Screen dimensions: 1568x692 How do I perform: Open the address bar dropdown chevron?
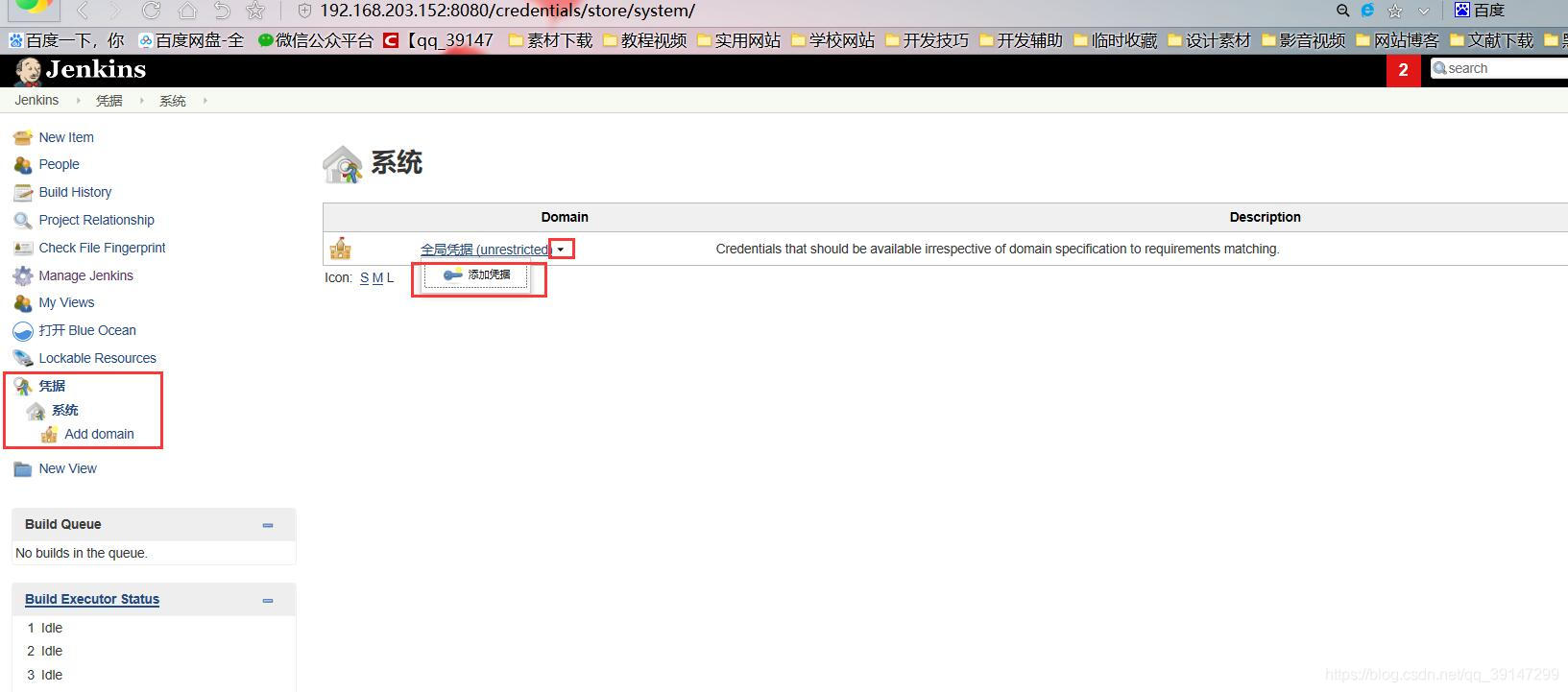point(1424,11)
